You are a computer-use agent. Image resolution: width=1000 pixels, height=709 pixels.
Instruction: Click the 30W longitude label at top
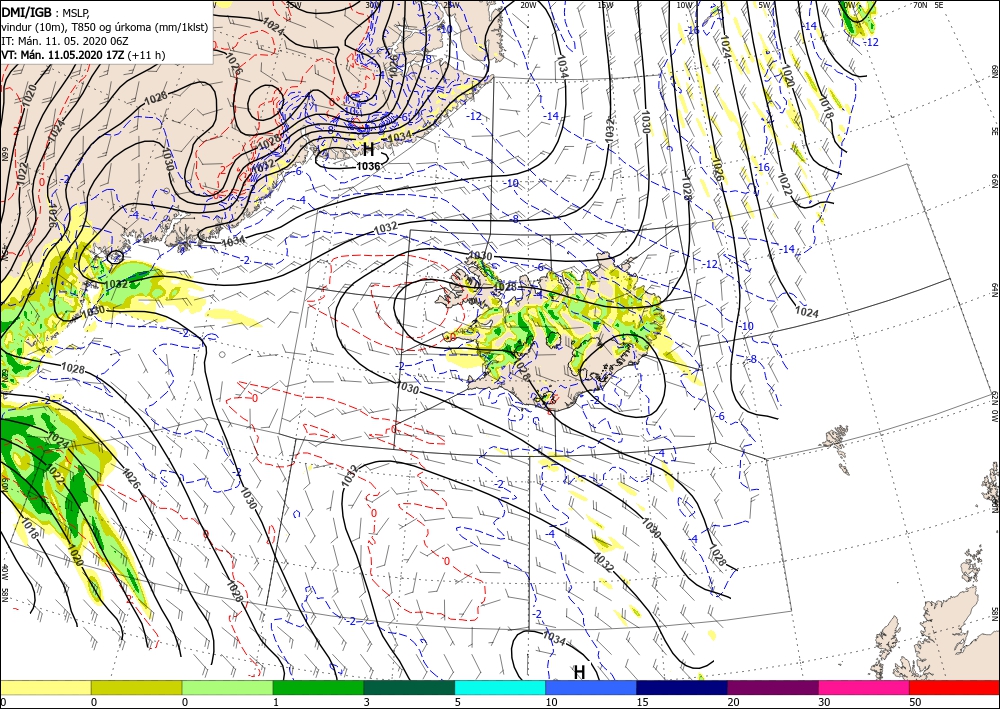pyautogui.click(x=372, y=5)
